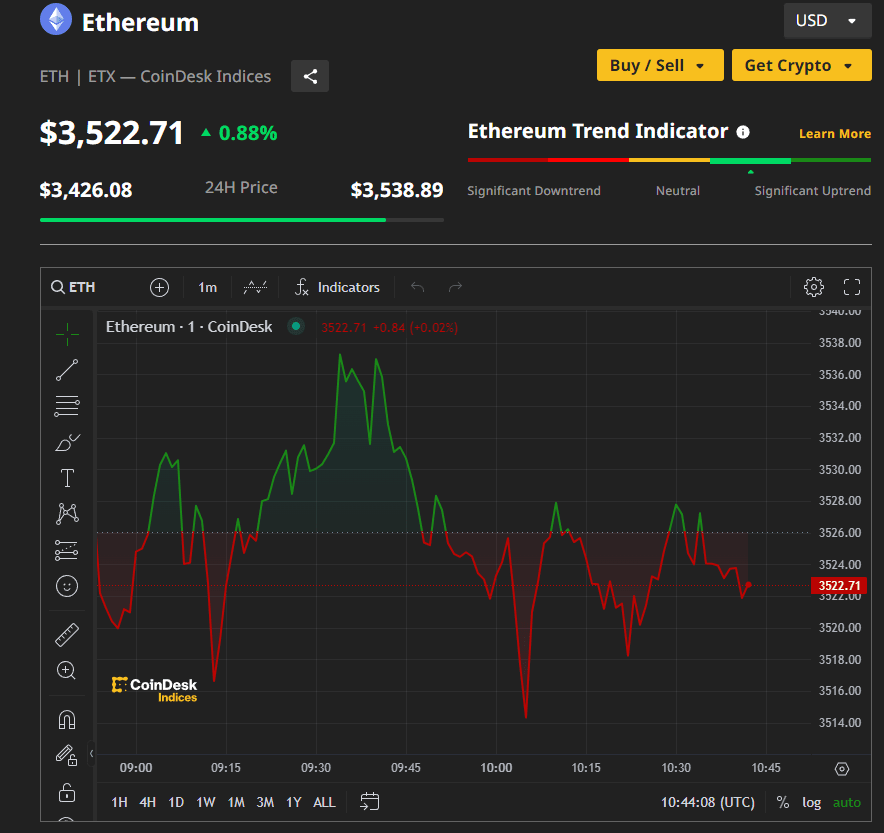Open timezone menu at 10:44:08 (UTC)
The height and width of the screenshot is (833, 884).
click(x=708, y=802)
